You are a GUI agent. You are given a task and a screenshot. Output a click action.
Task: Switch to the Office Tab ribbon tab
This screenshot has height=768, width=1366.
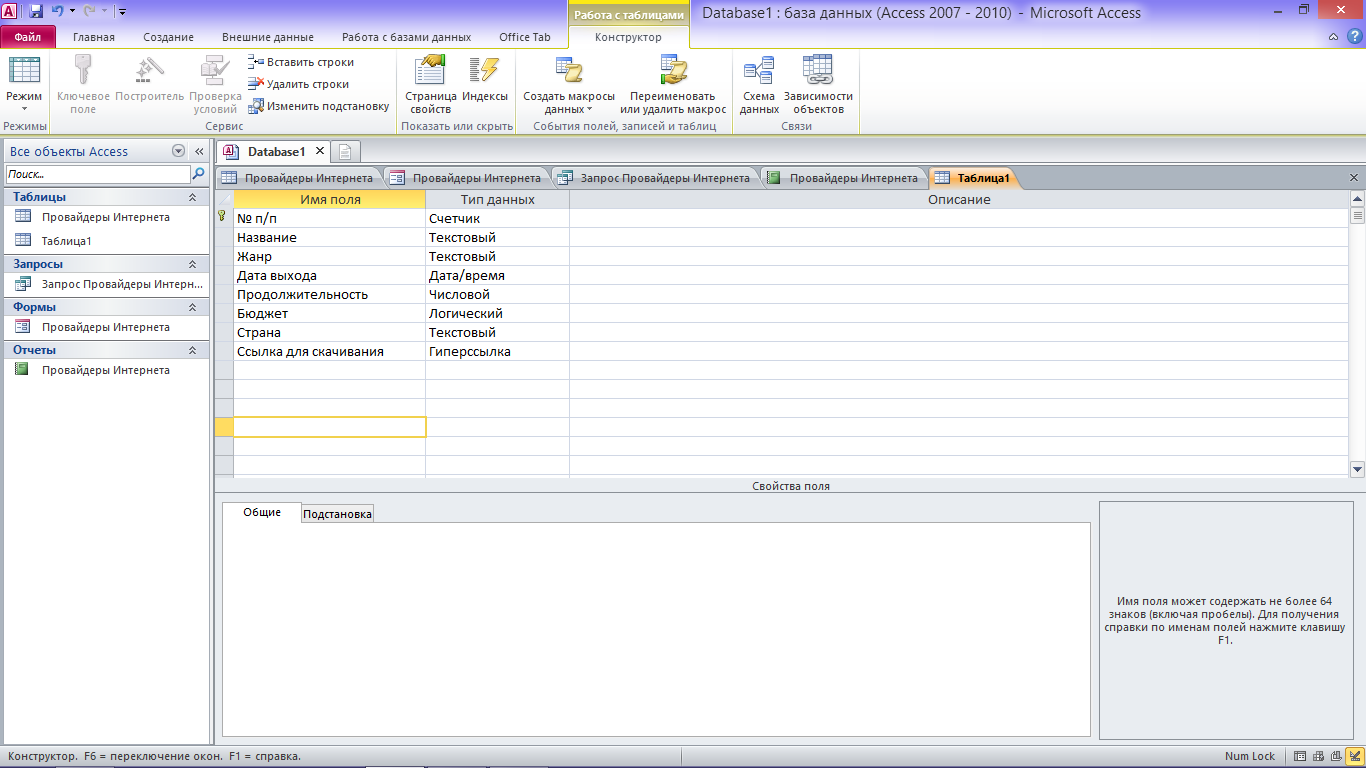[x=525, y=37]
